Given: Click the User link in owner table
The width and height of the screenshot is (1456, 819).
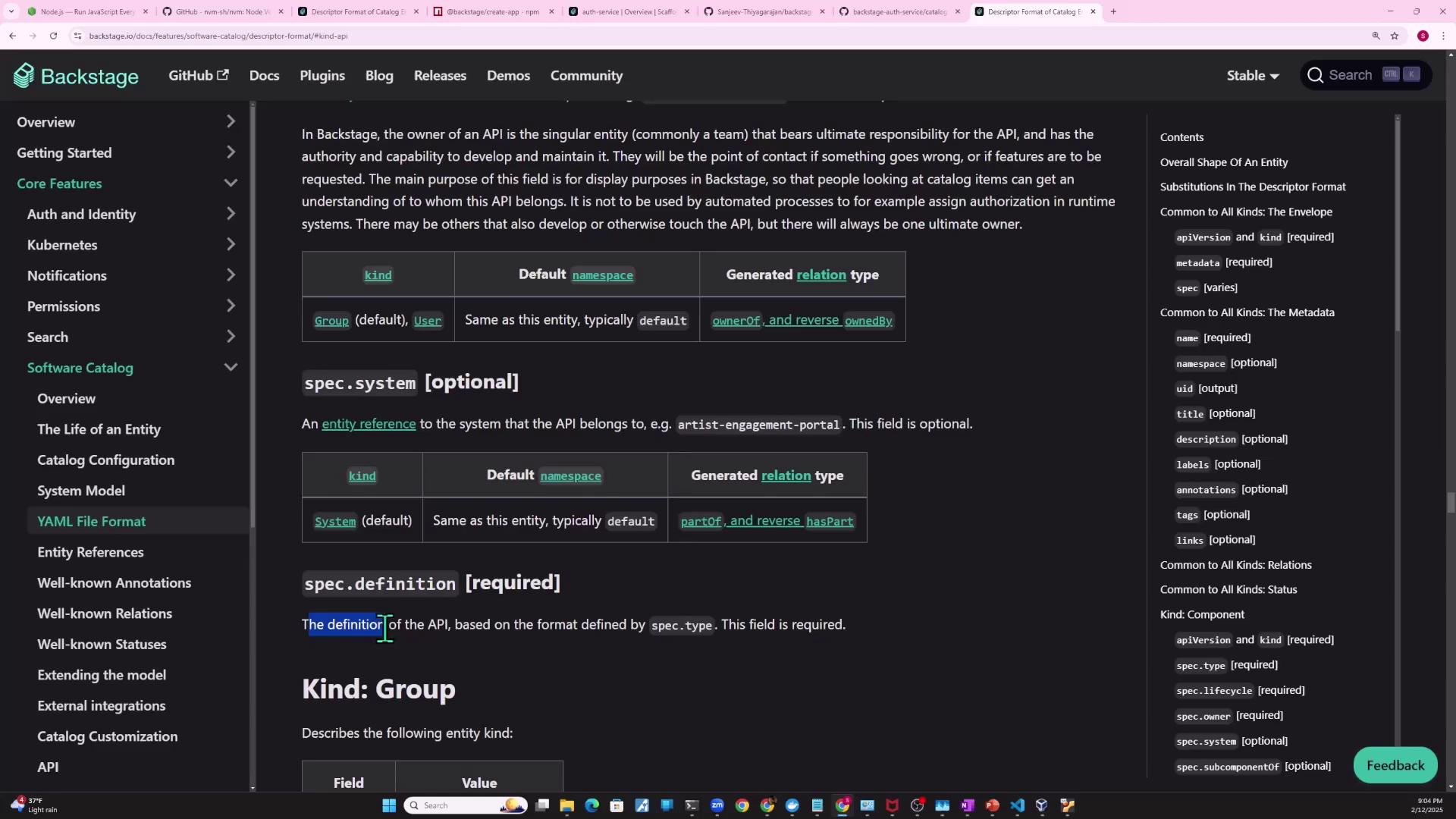Looking at the screenshot, I should click(x=428, y=321).
